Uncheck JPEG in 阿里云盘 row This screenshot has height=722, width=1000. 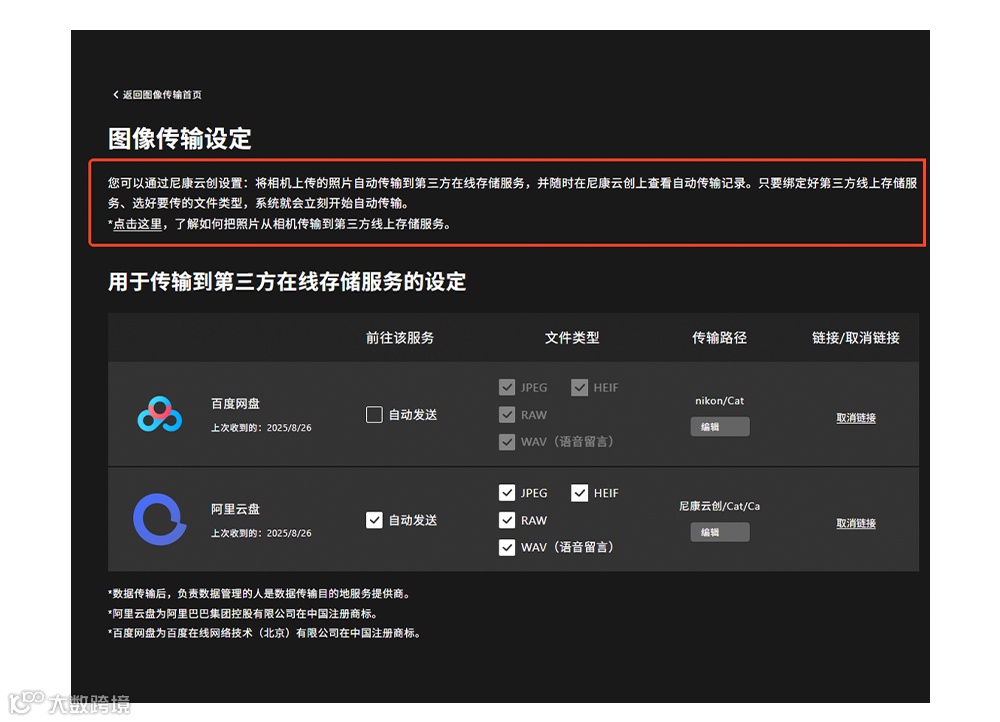pos(507,492)
